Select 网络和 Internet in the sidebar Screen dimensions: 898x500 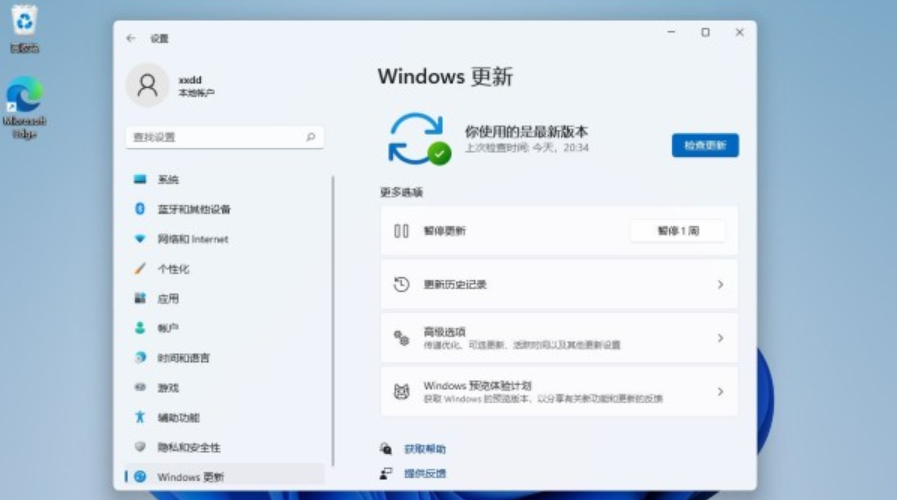pyautogui.click(x=224, y=239)
